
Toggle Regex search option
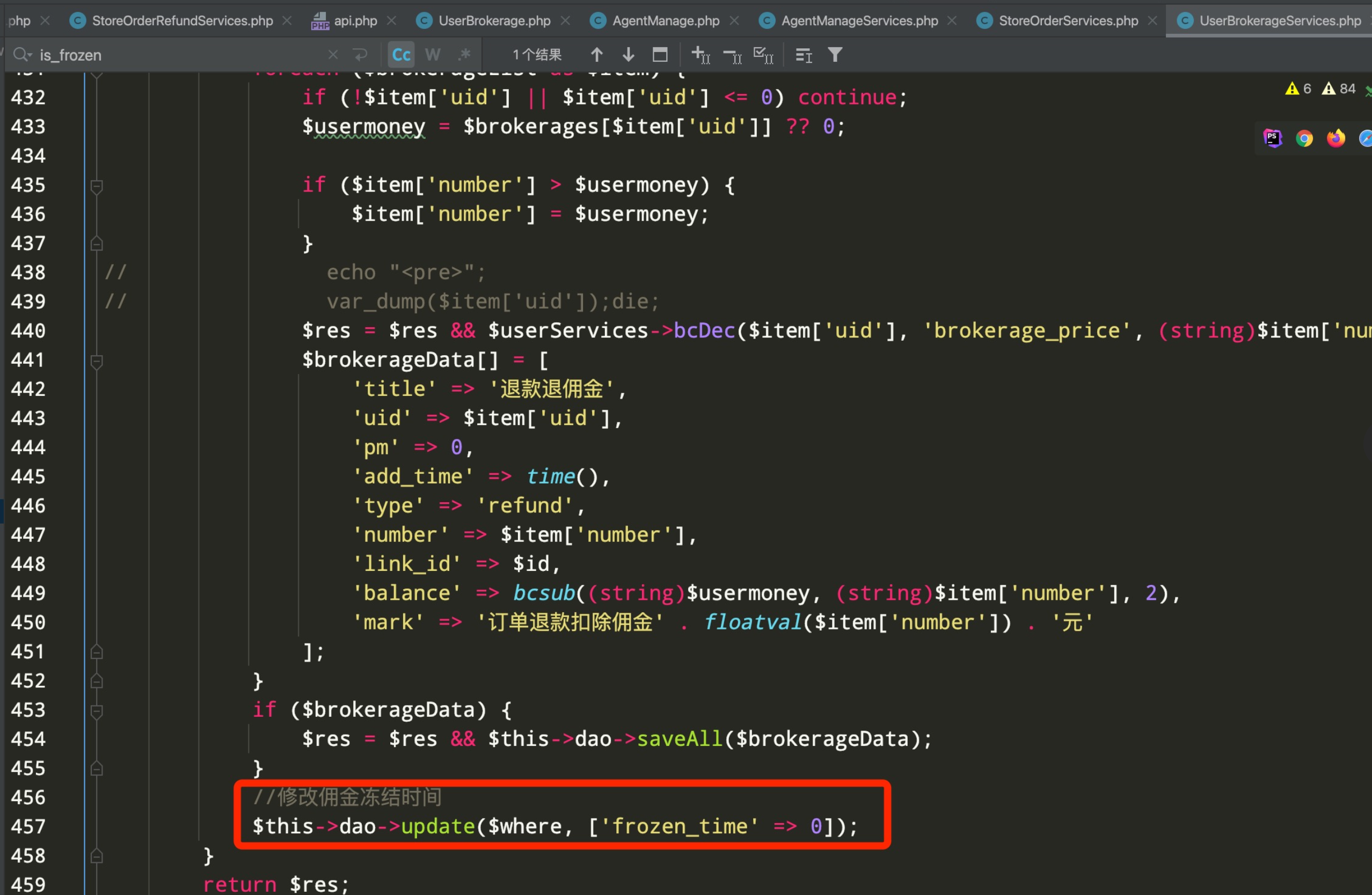point(464,55)
